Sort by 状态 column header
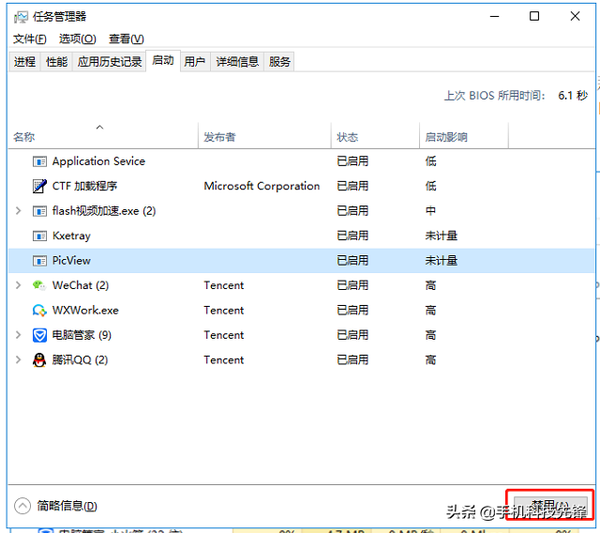This screenshot has width=600, height=533. point(348,137)
